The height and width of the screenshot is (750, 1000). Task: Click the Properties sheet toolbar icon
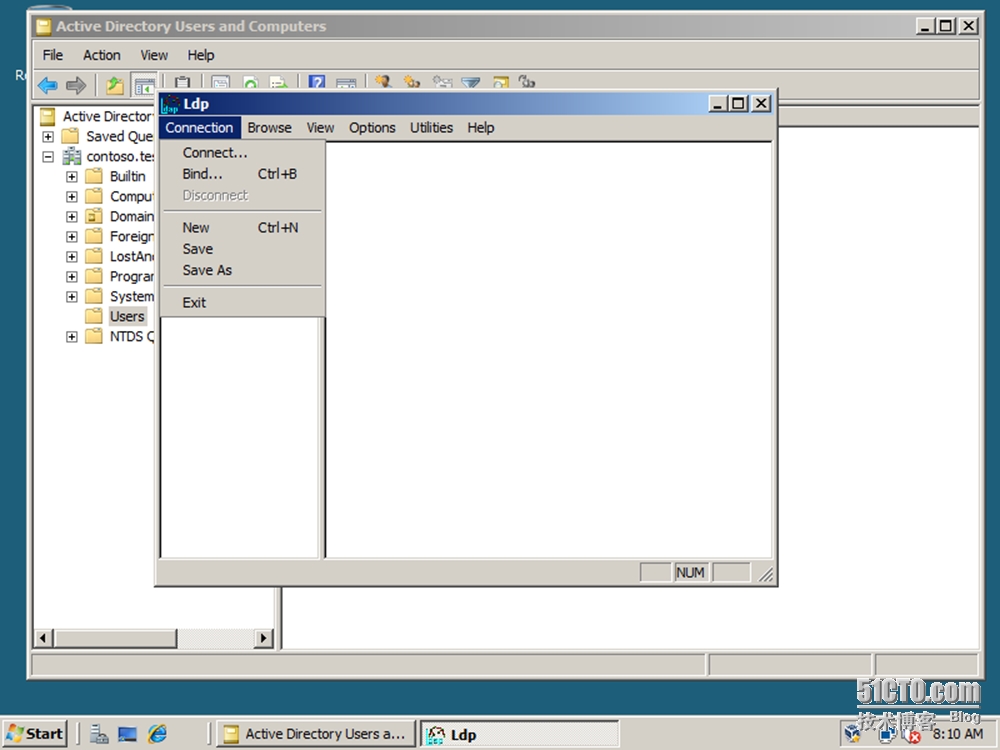tap(221, 83)
